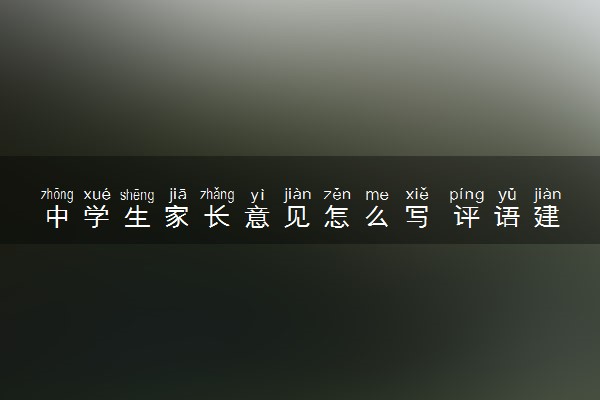600x400 pixels.
Task: Select the pinyin text zěn
Action: tap(337, 194)
